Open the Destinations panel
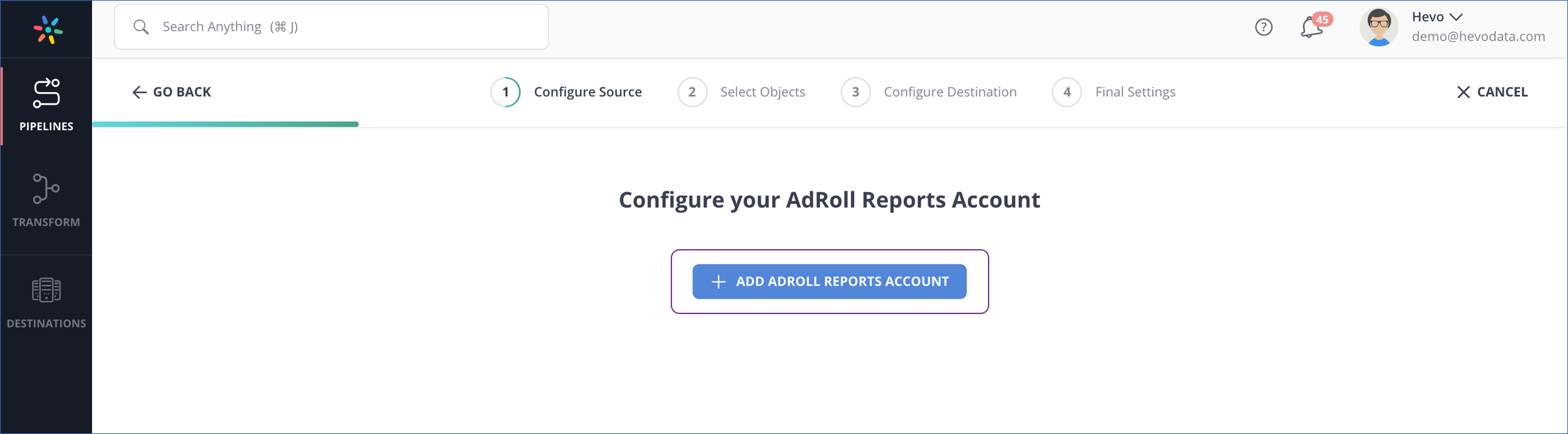 pos(46,290)
